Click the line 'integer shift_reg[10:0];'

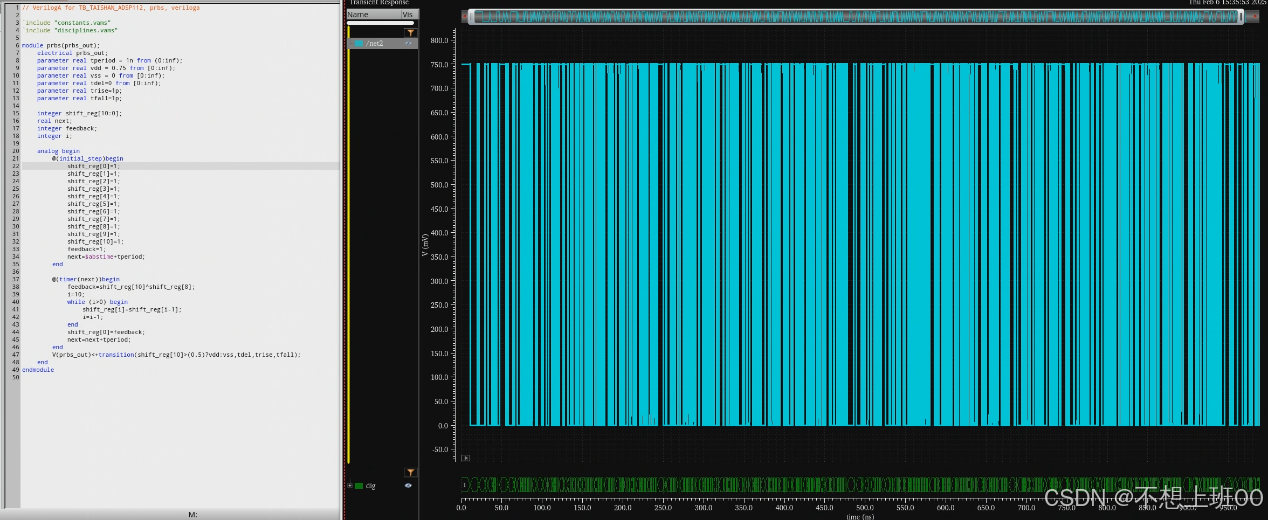pyautogui.click(x=79, y=113)
